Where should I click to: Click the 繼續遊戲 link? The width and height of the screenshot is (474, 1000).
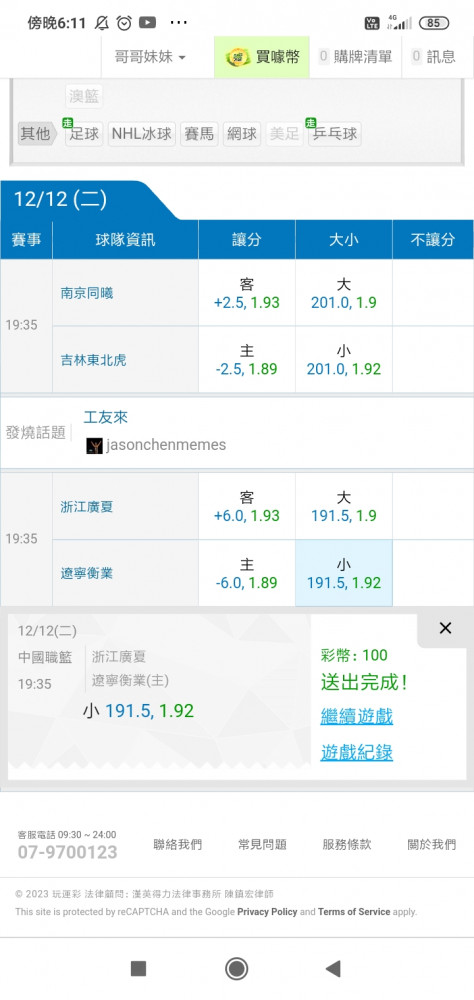tap(357, 716)
